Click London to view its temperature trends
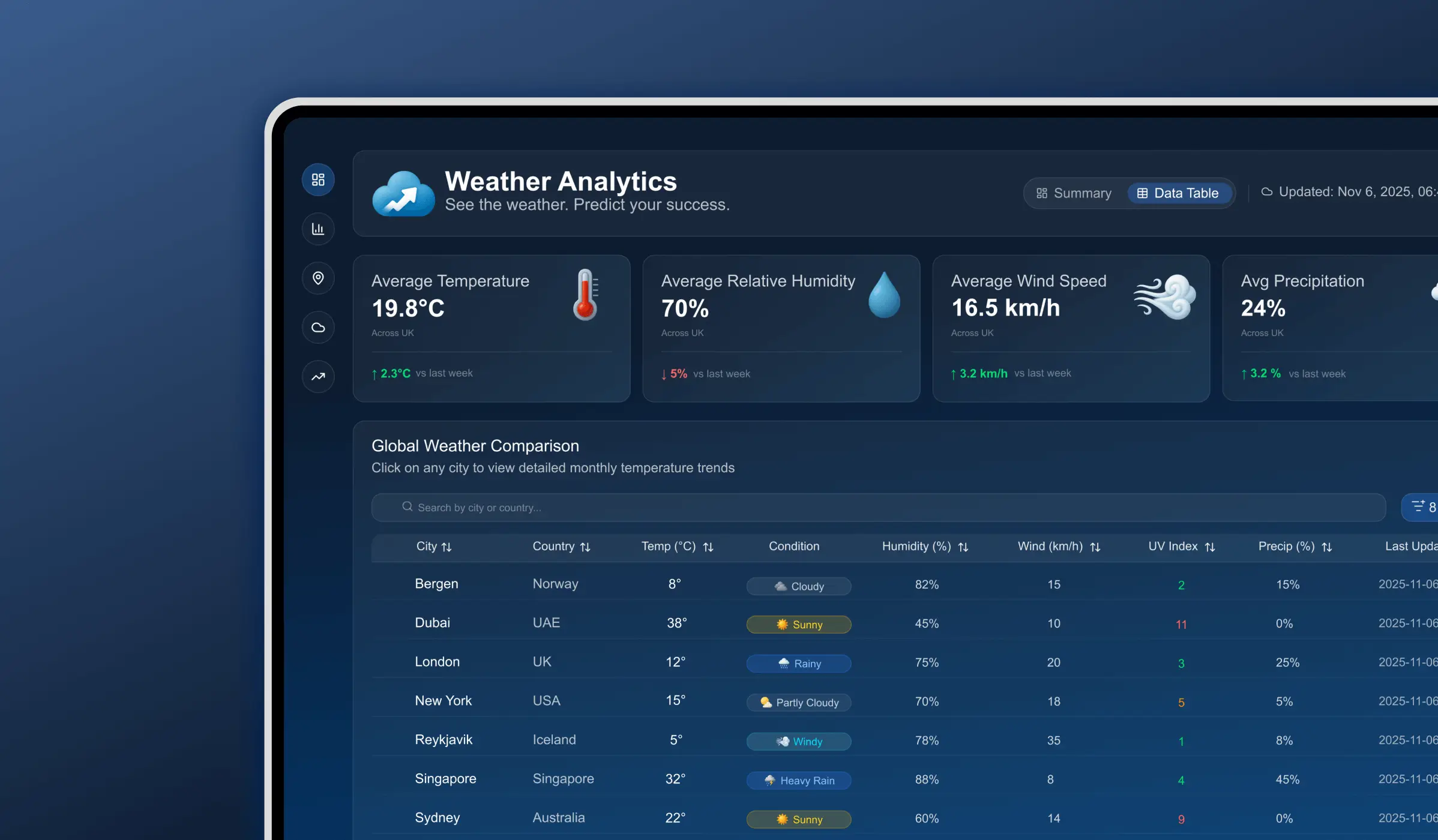 (437, 661)
